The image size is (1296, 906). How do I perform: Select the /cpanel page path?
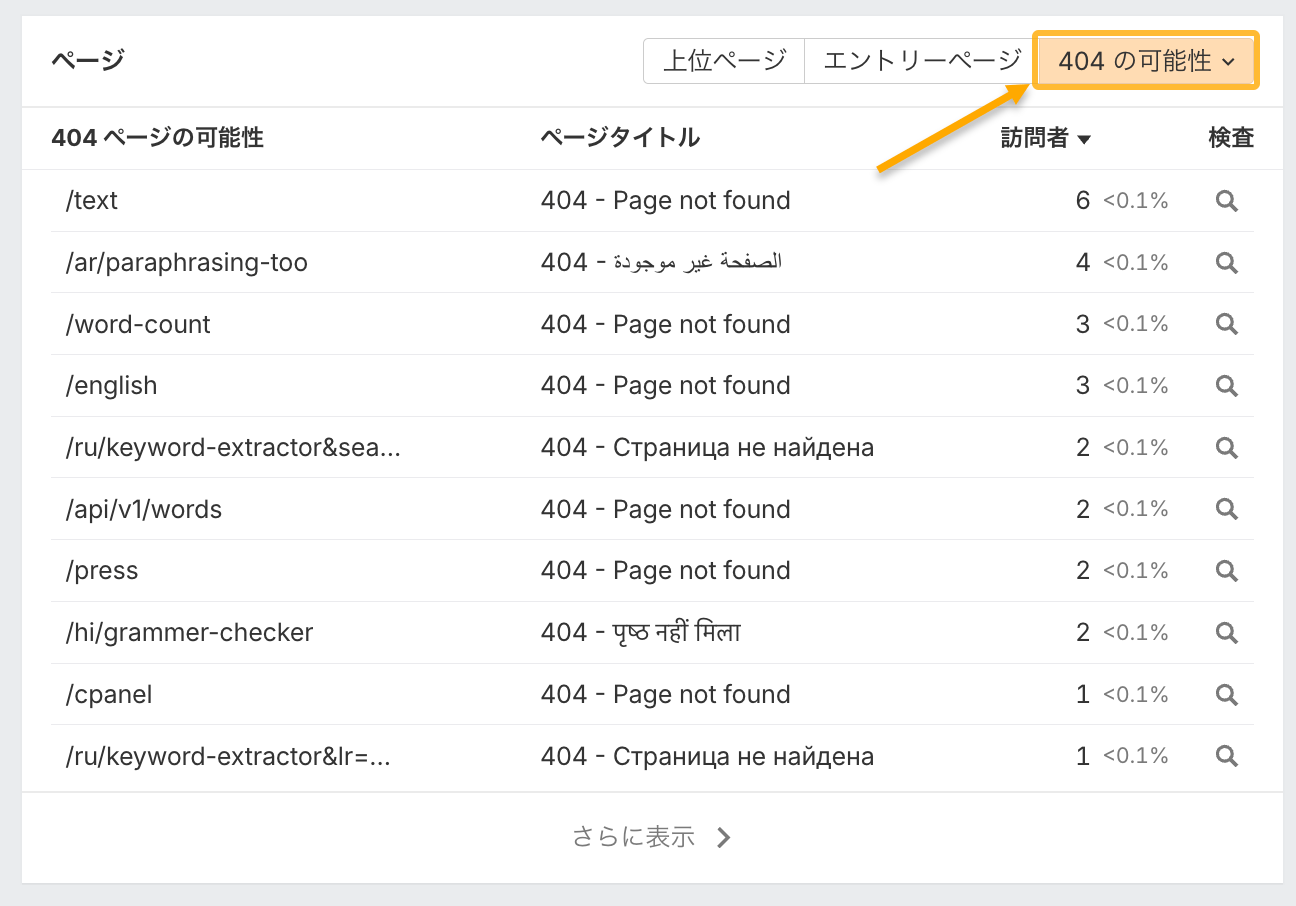(108, 695)
